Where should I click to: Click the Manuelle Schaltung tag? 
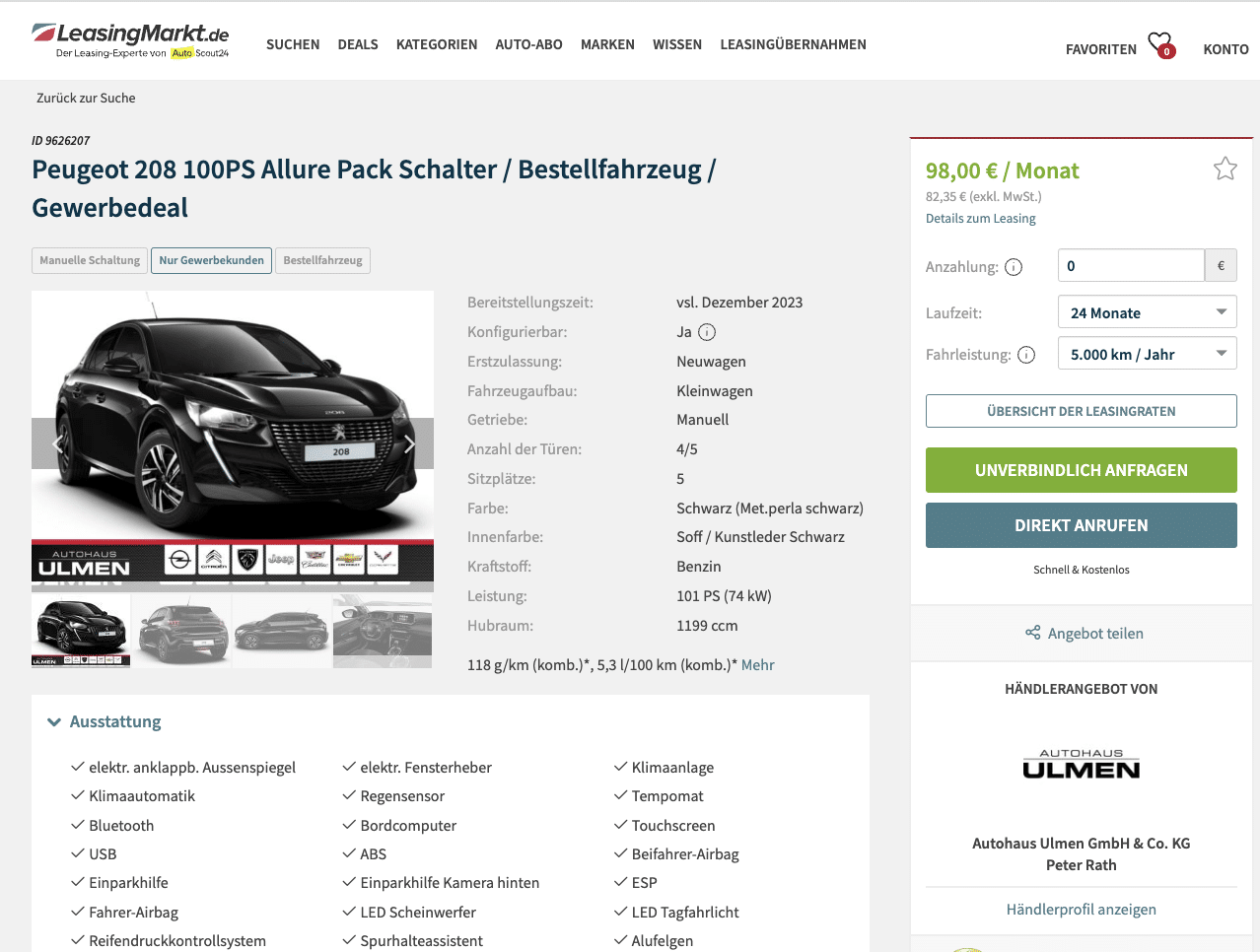90,260
